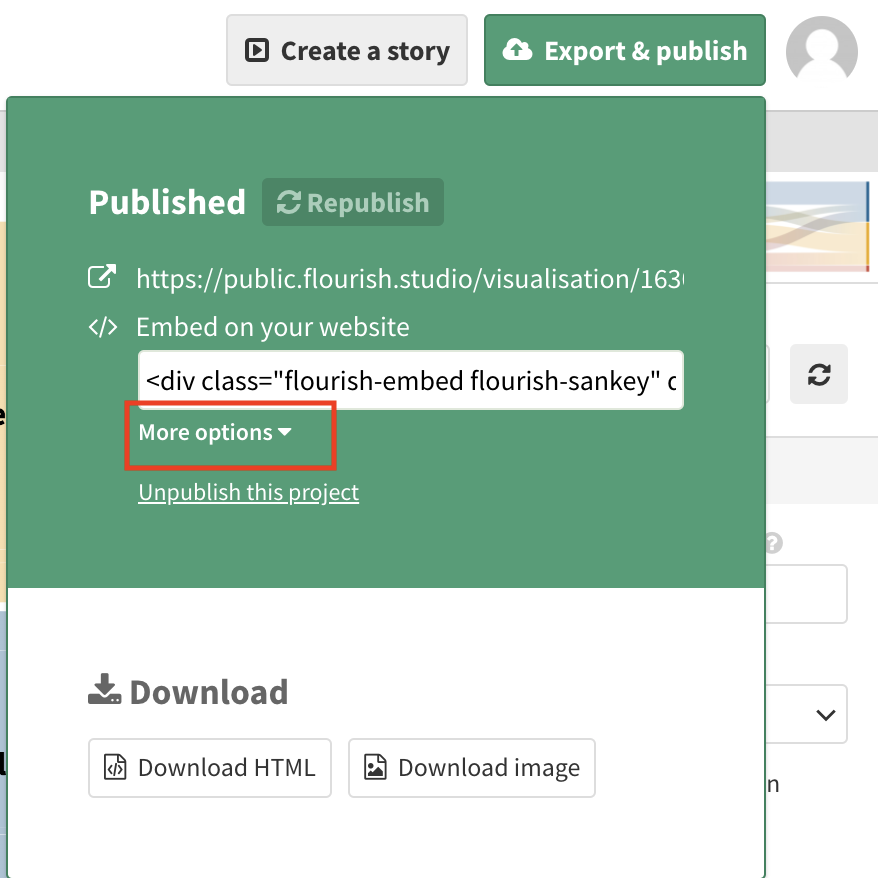Click the embed code brackets icon

pyautogui.click(x=102, y=327)
